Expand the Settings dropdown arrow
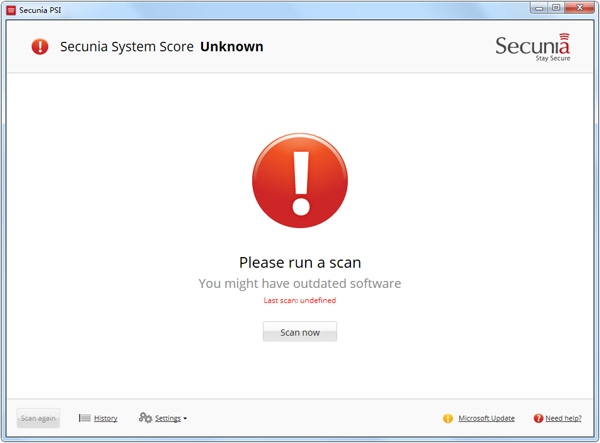The width and height of the screenshot is (600, 443). pos(185,419)
